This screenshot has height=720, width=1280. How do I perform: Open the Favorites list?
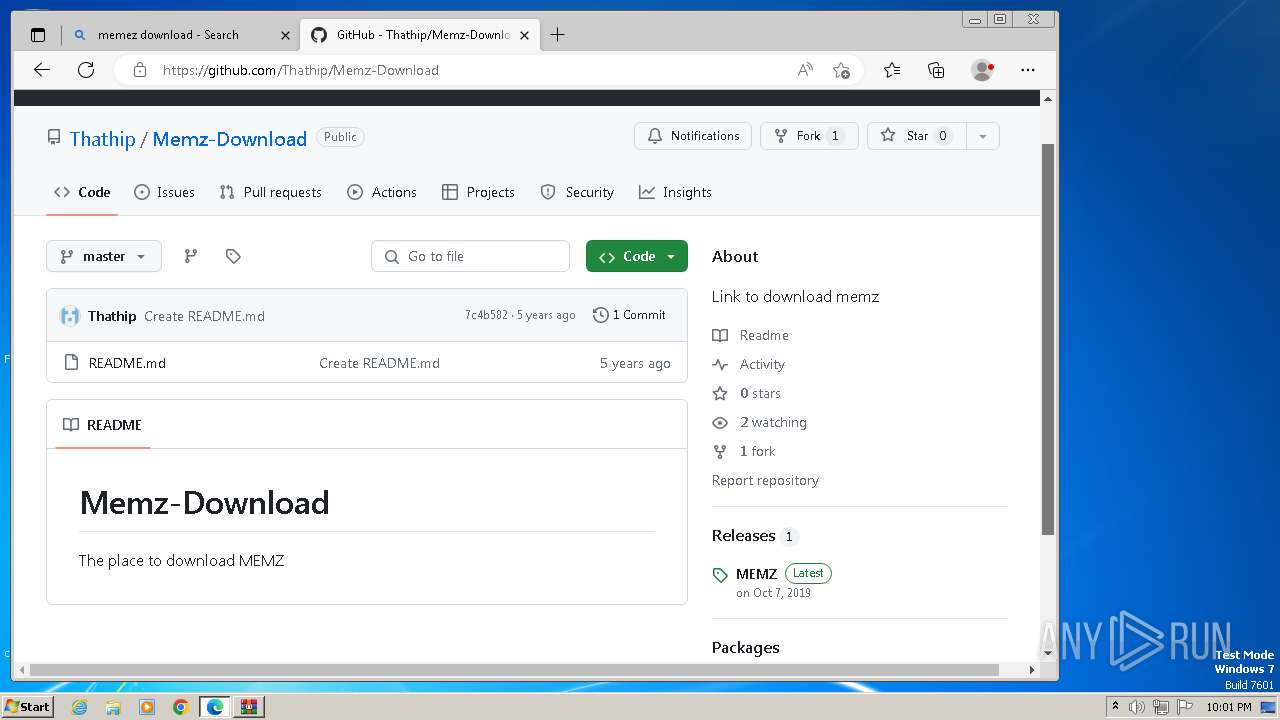(892, 70)
